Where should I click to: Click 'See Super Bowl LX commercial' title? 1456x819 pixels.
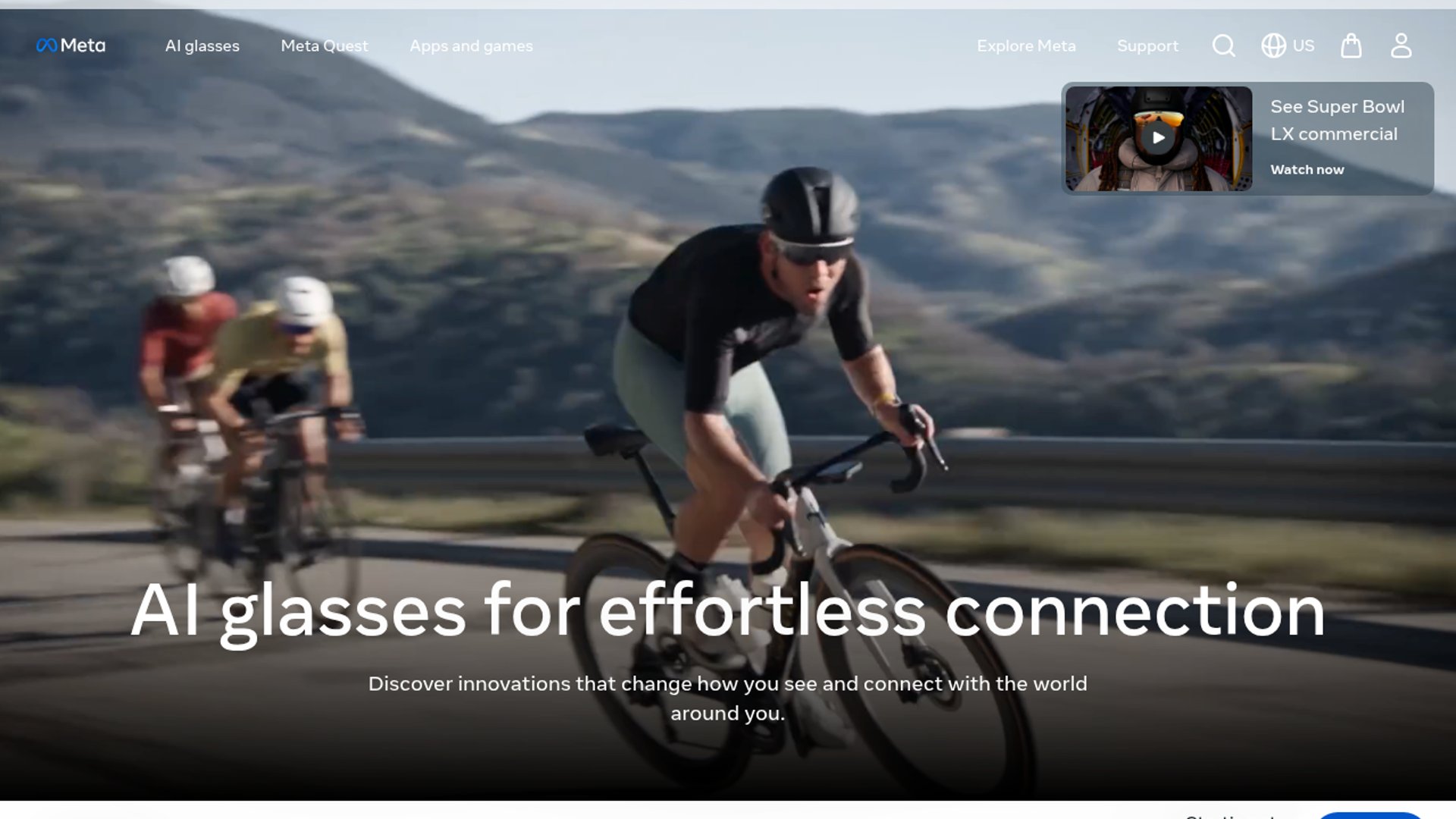coord(1337,121)
